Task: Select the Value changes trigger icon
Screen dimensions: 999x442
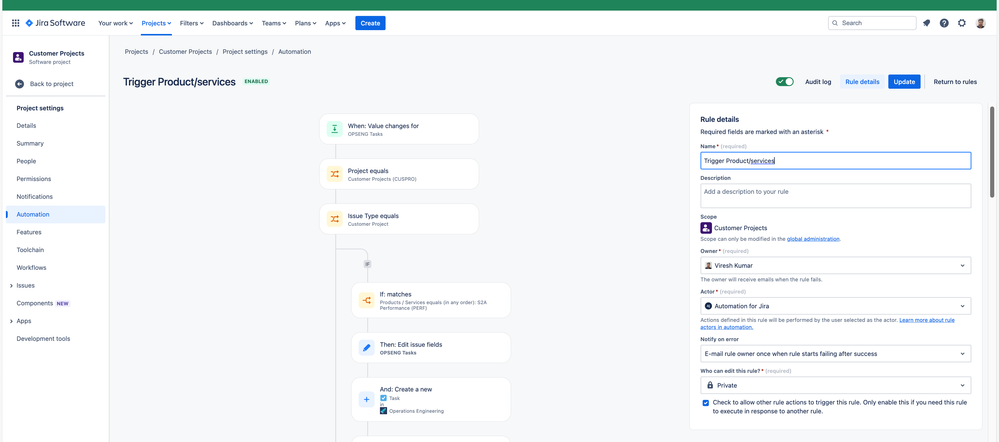Action: 334,129
